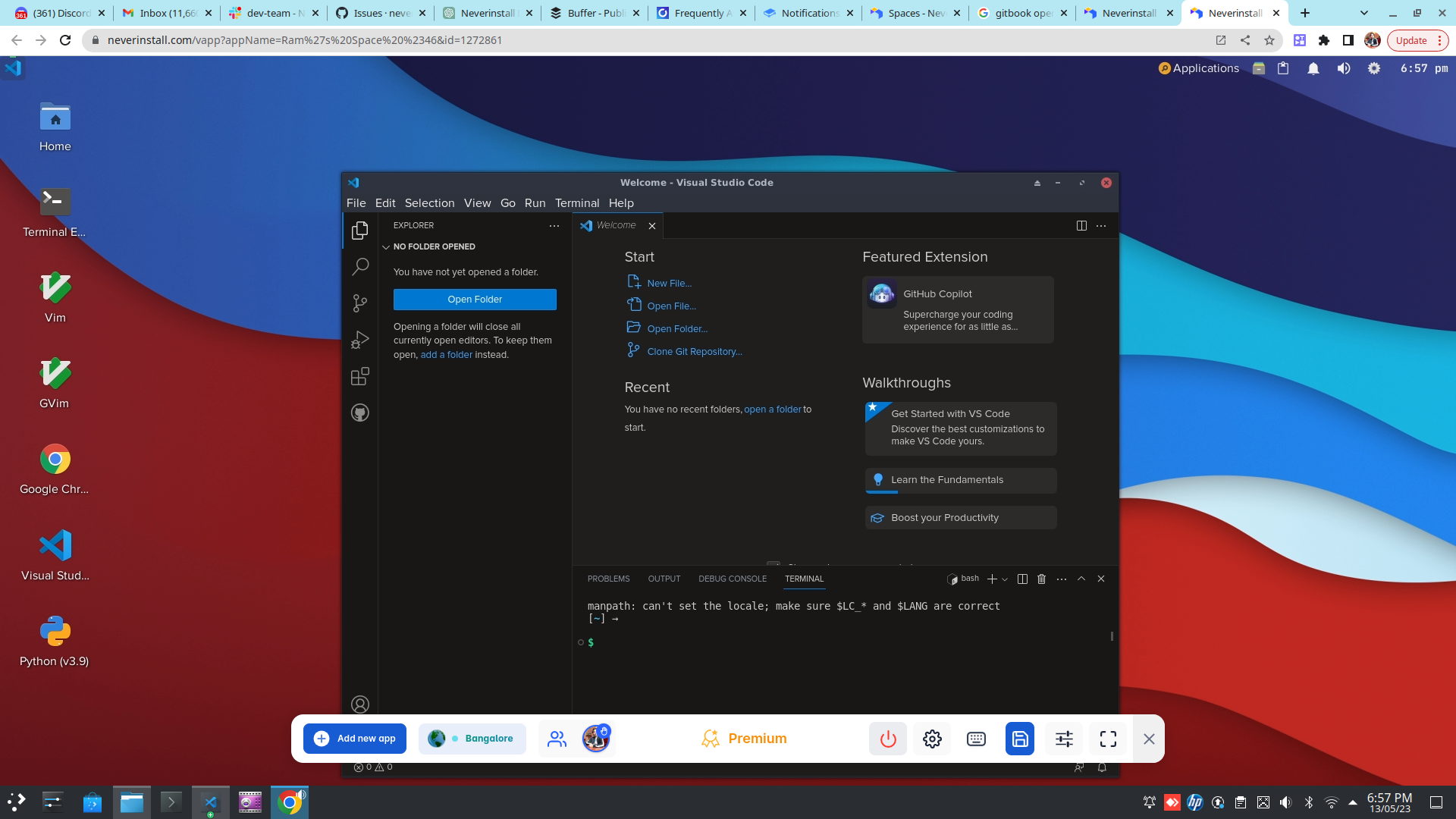Collapse the No Folder Opened section
Image resolution: width=1456 pixels, height=819 pixels.
pos(386,246)
